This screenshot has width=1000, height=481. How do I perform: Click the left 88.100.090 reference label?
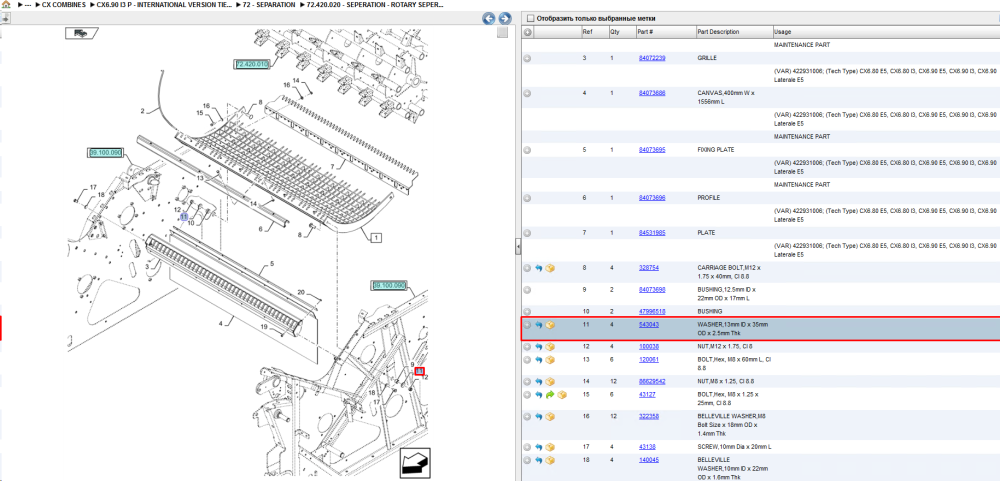[105, 152]
